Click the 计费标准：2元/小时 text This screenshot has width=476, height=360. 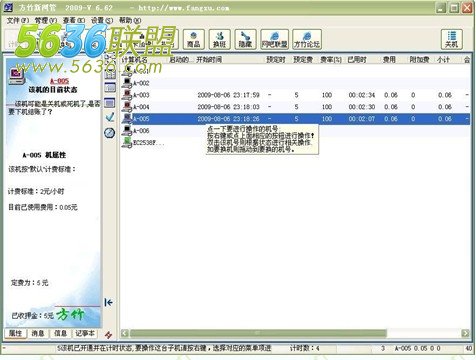[36, 191]
